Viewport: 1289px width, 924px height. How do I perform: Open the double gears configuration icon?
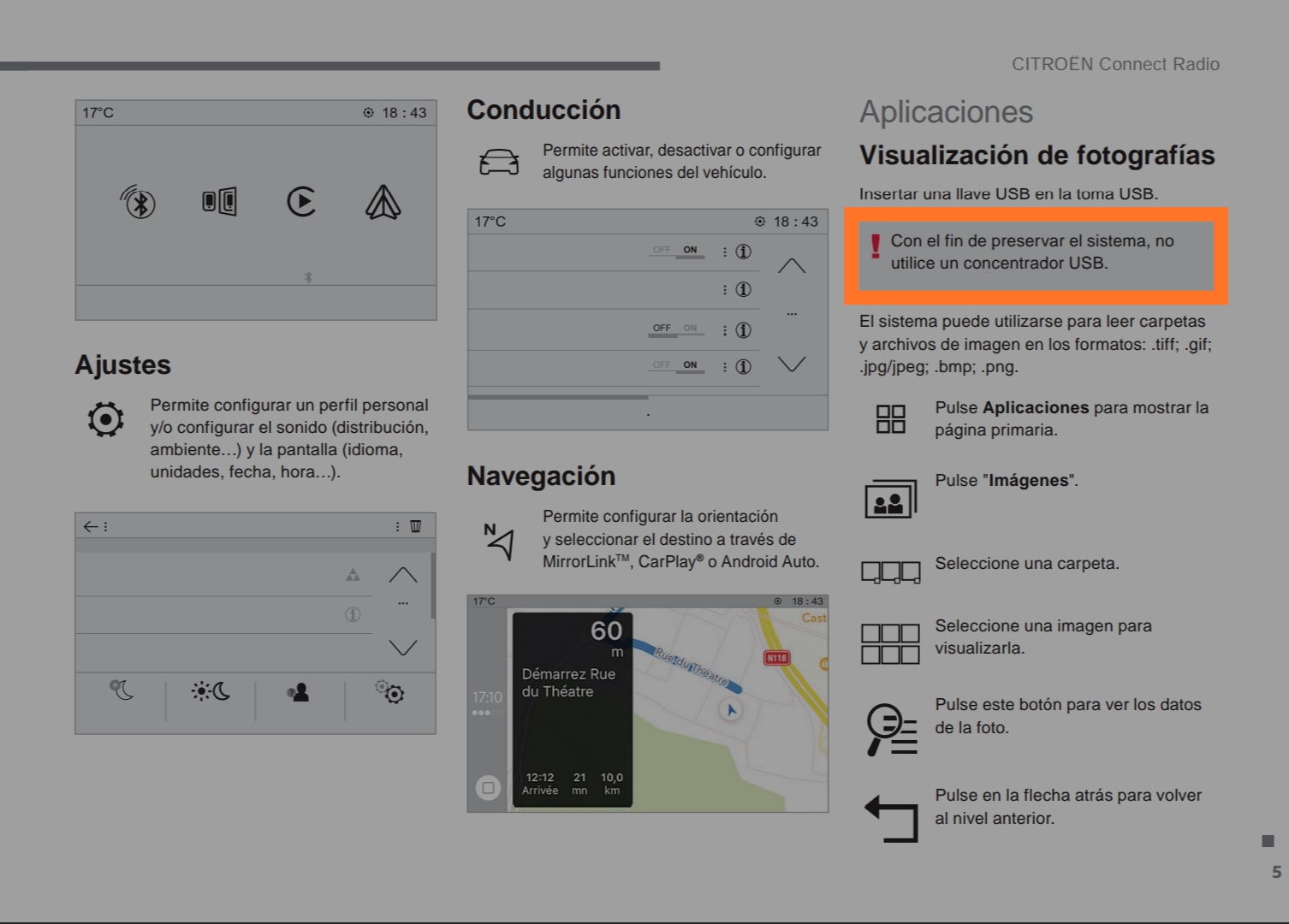click(389, 691)
